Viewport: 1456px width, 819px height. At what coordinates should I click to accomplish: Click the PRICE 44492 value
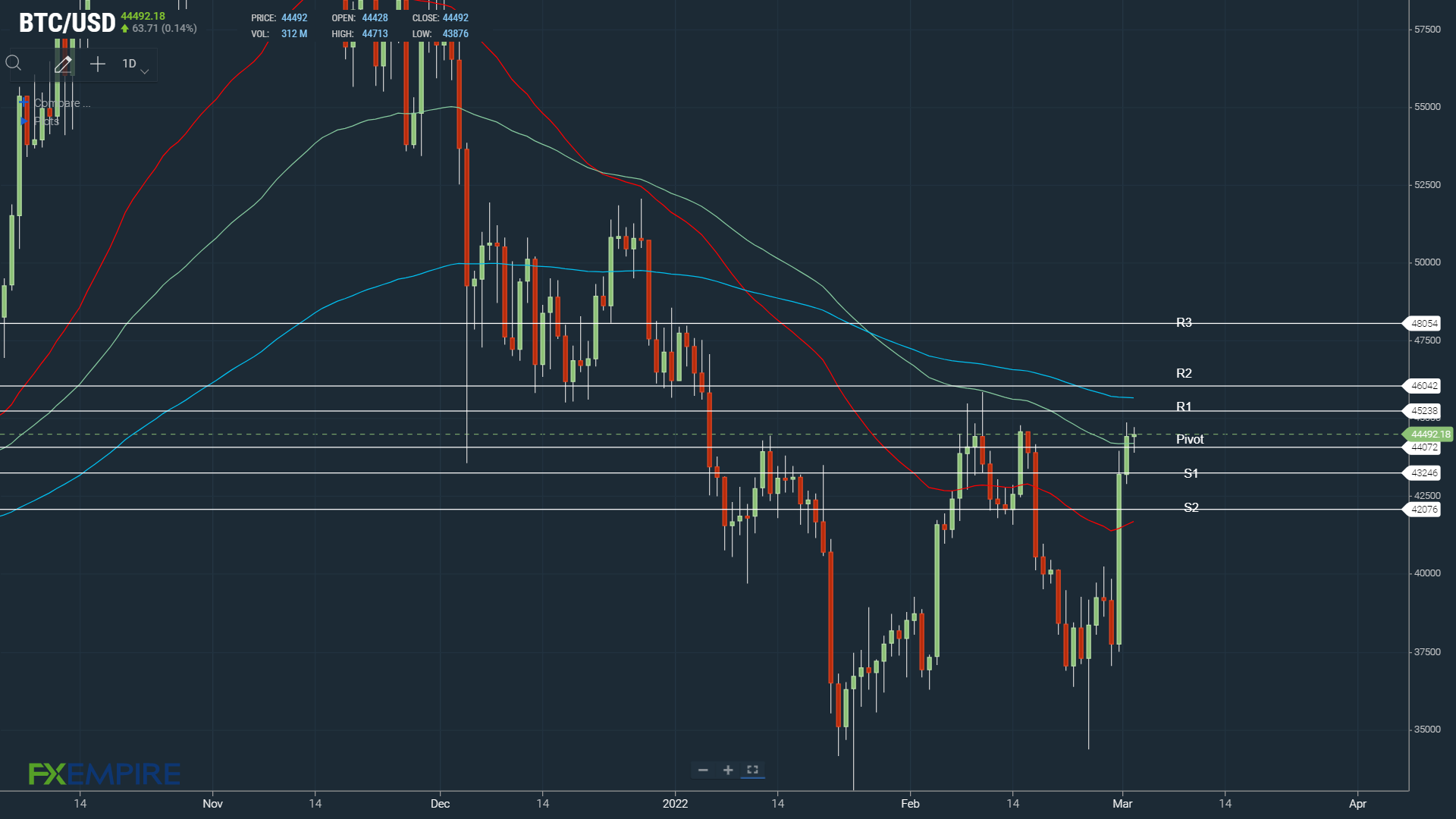[294, 18]
